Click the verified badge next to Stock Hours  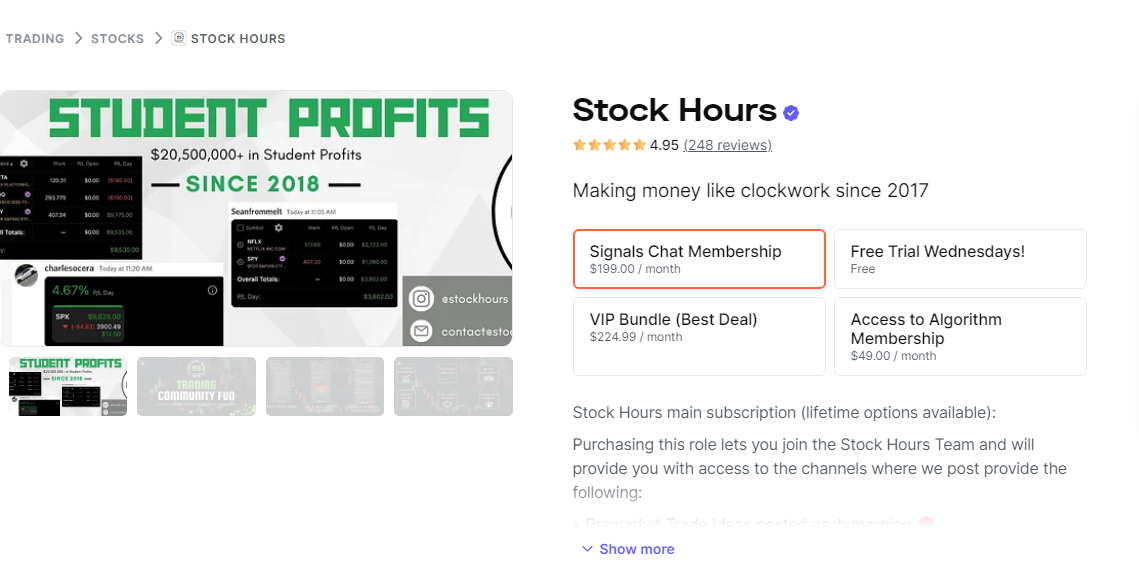coord(790,112)
